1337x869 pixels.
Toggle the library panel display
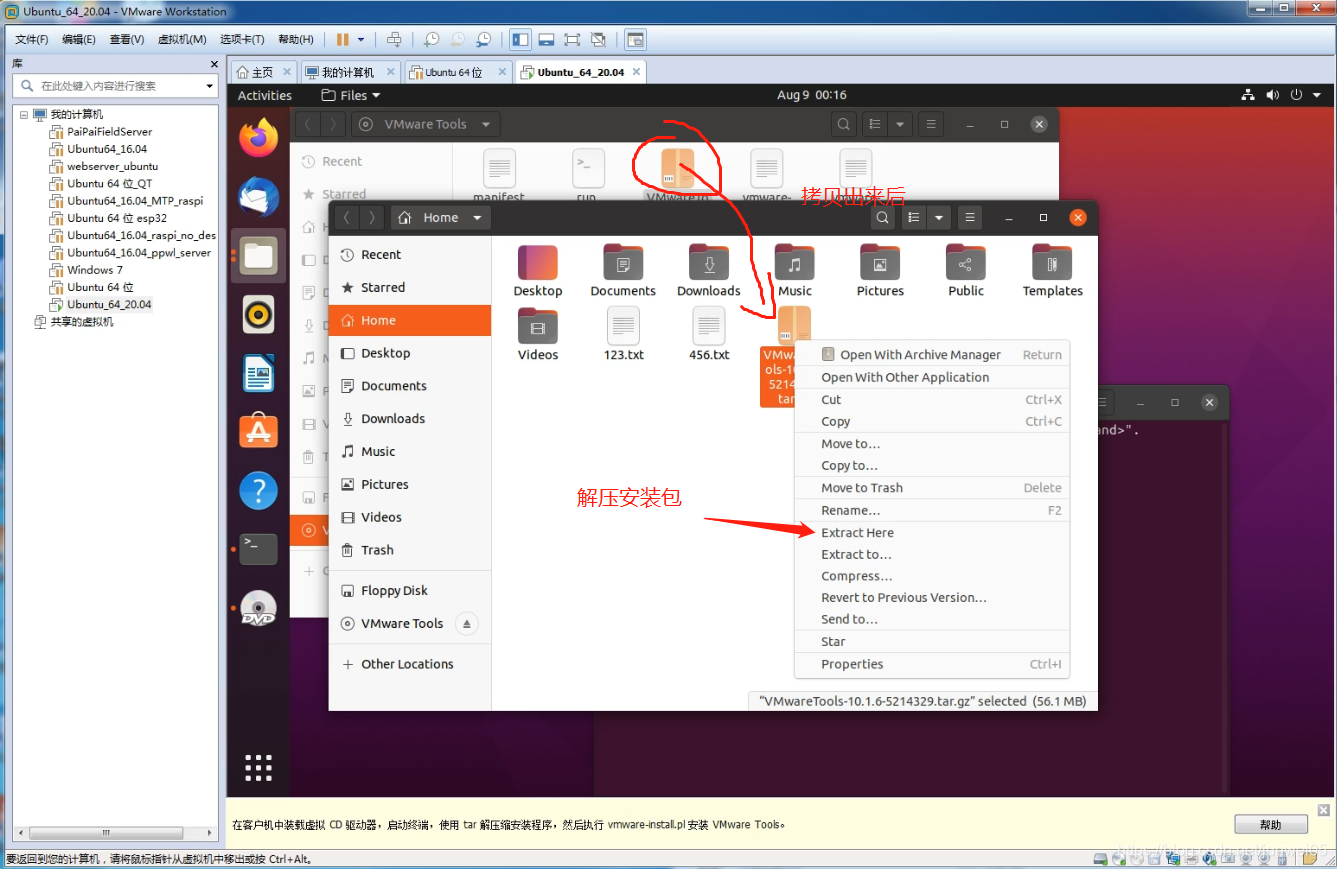pos(520,40)
